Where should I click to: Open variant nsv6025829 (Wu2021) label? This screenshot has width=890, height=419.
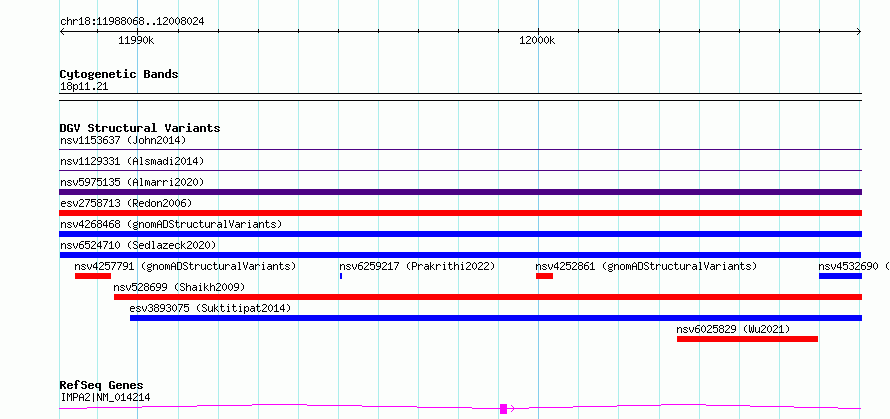click(x=733, y=329)
